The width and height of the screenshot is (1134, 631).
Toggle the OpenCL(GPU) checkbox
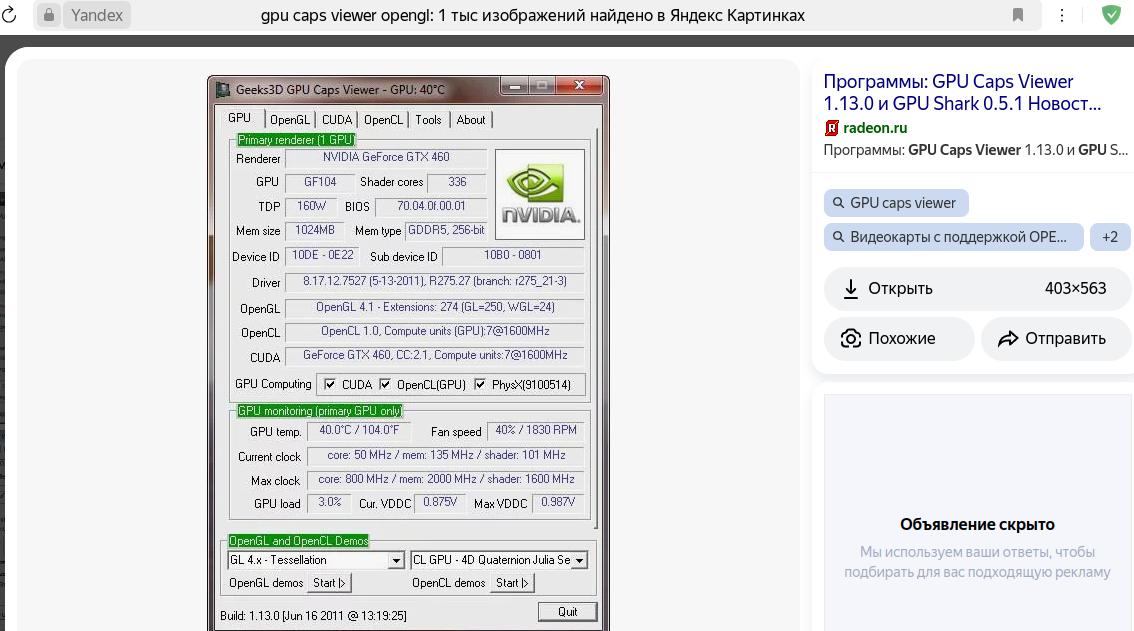point(385,384)
